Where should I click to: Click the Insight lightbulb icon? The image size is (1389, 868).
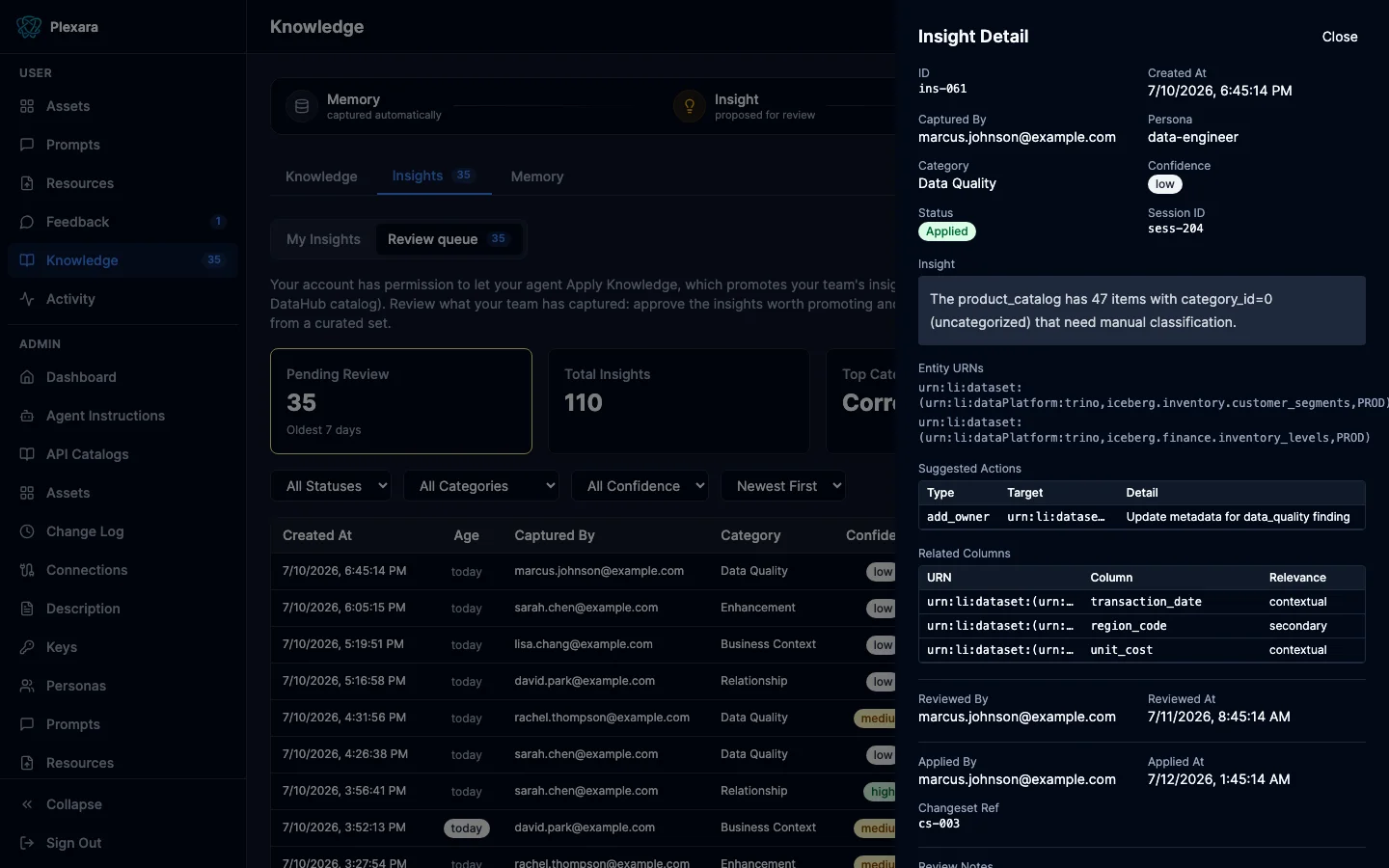pos(690,106)
